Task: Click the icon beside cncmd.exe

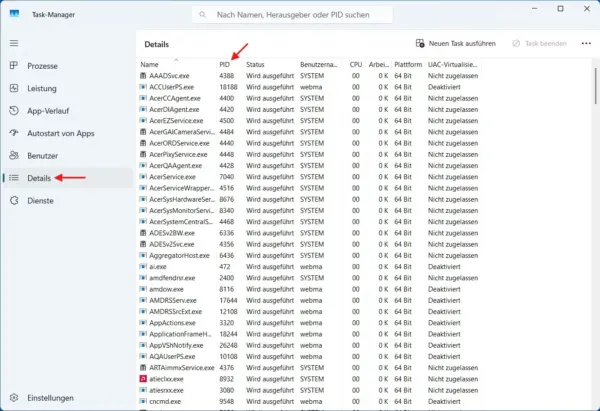Action: 143,401
